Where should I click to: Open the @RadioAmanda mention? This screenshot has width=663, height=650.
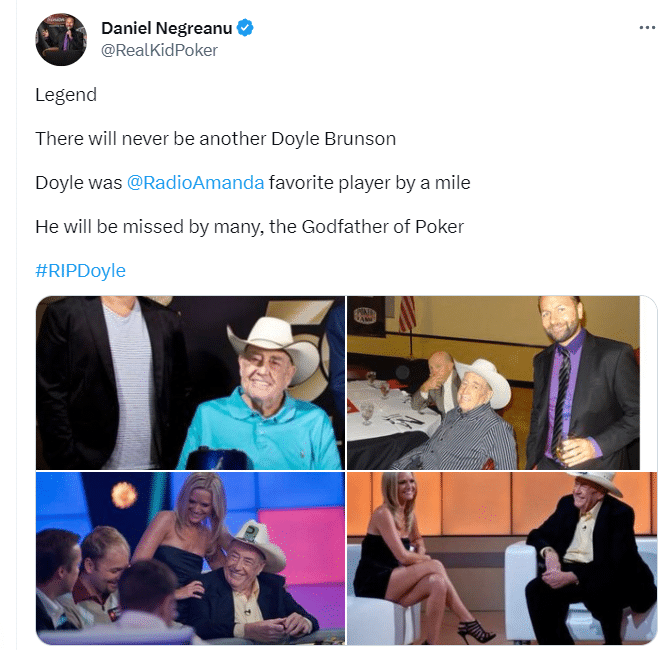(195, 183)
